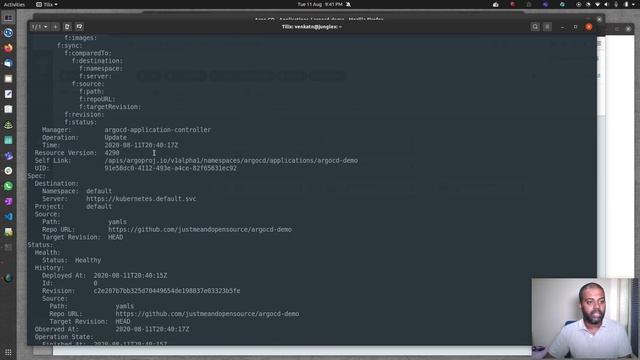Open Visual Studio Code from the dock

[8, 217]
